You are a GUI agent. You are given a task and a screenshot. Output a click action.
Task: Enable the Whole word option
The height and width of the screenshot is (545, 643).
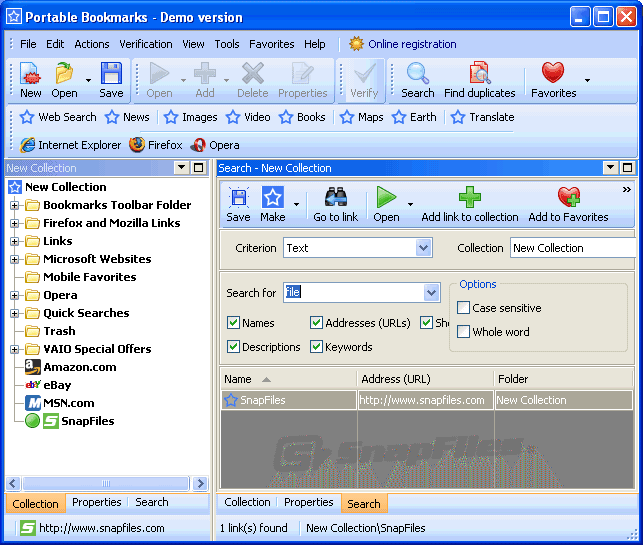coord(463,331)
